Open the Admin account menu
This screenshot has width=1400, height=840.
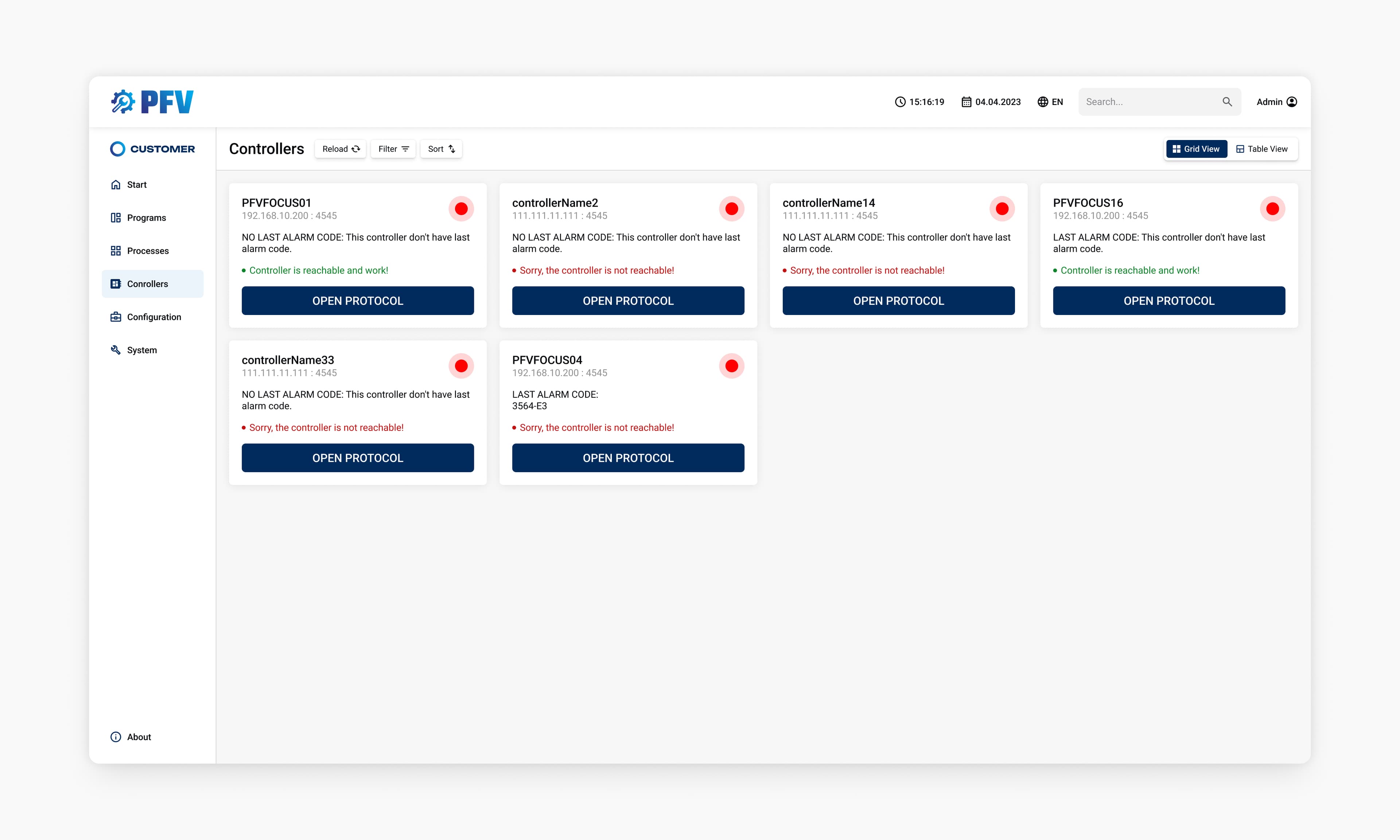(x=1277, y=102)
